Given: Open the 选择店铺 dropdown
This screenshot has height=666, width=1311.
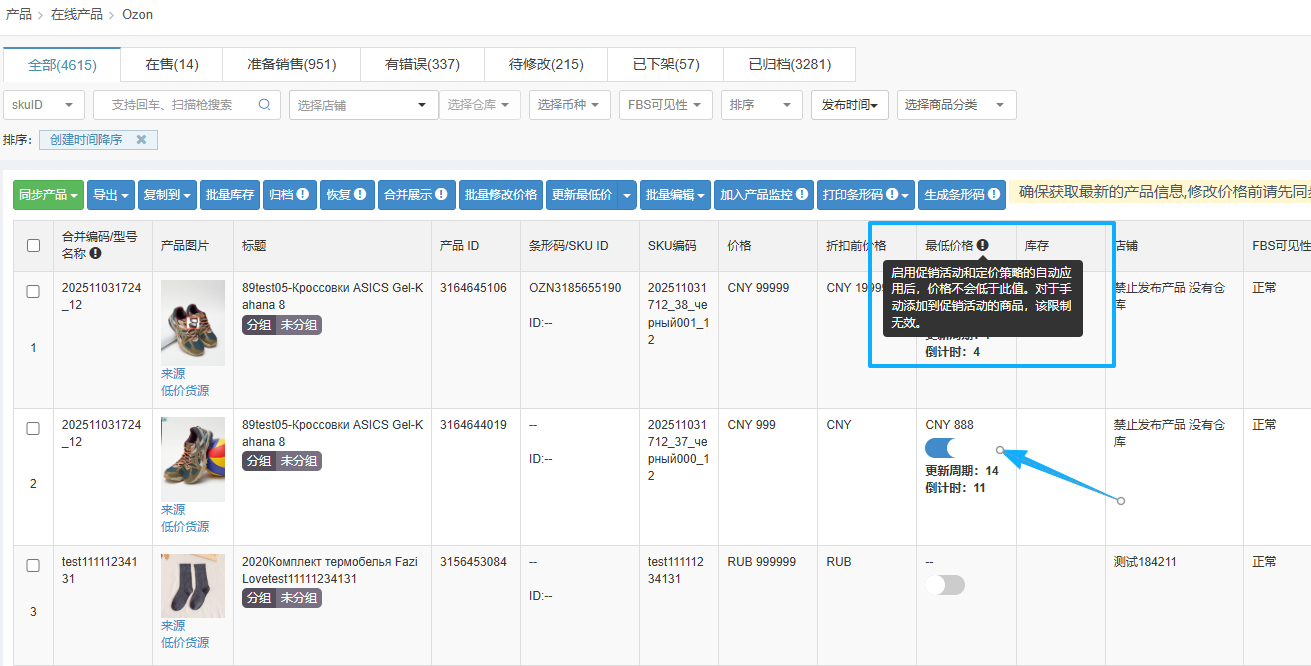Looking at the screenshot, I should (363, 105).
